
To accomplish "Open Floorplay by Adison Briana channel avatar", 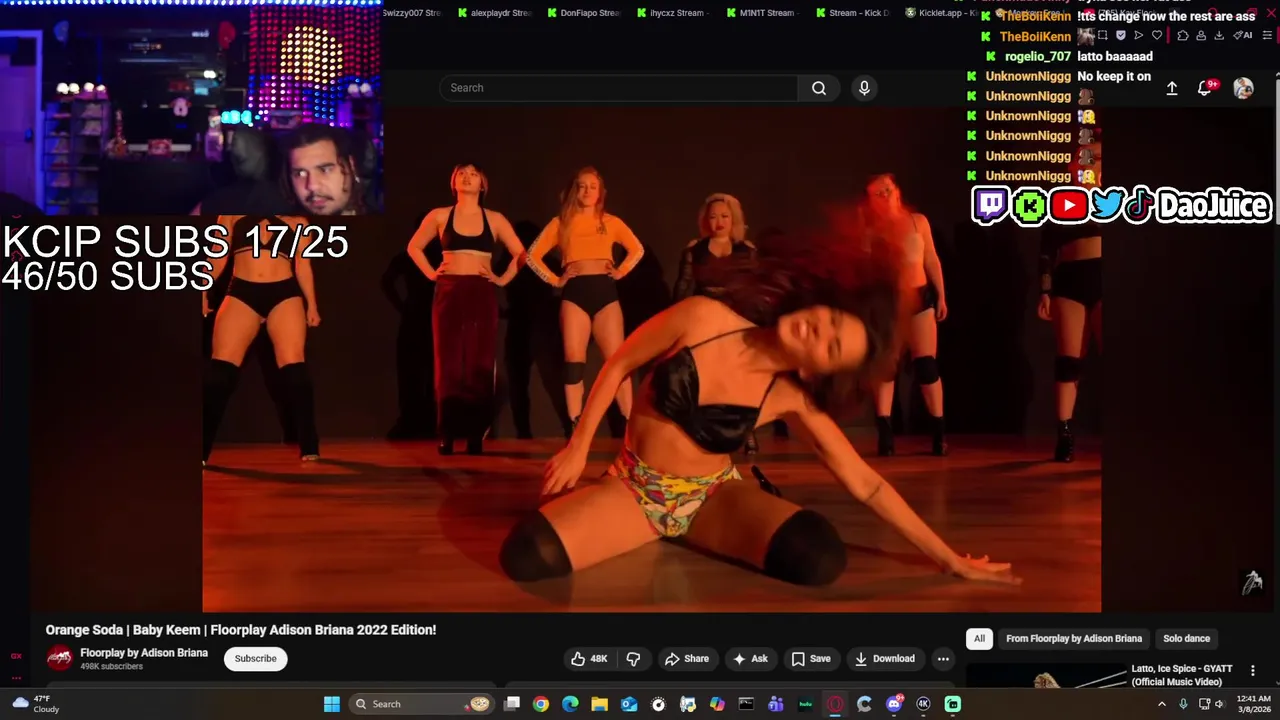I will [x=59, y=659].
